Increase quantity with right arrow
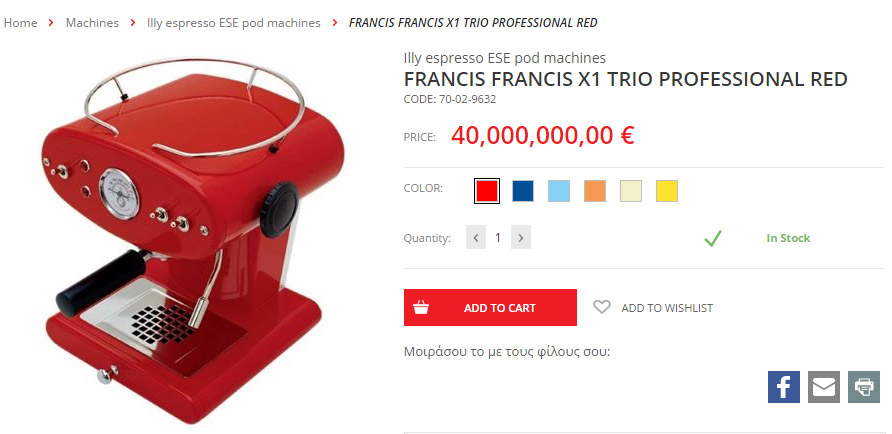892x434 pixels. [521, 237]
